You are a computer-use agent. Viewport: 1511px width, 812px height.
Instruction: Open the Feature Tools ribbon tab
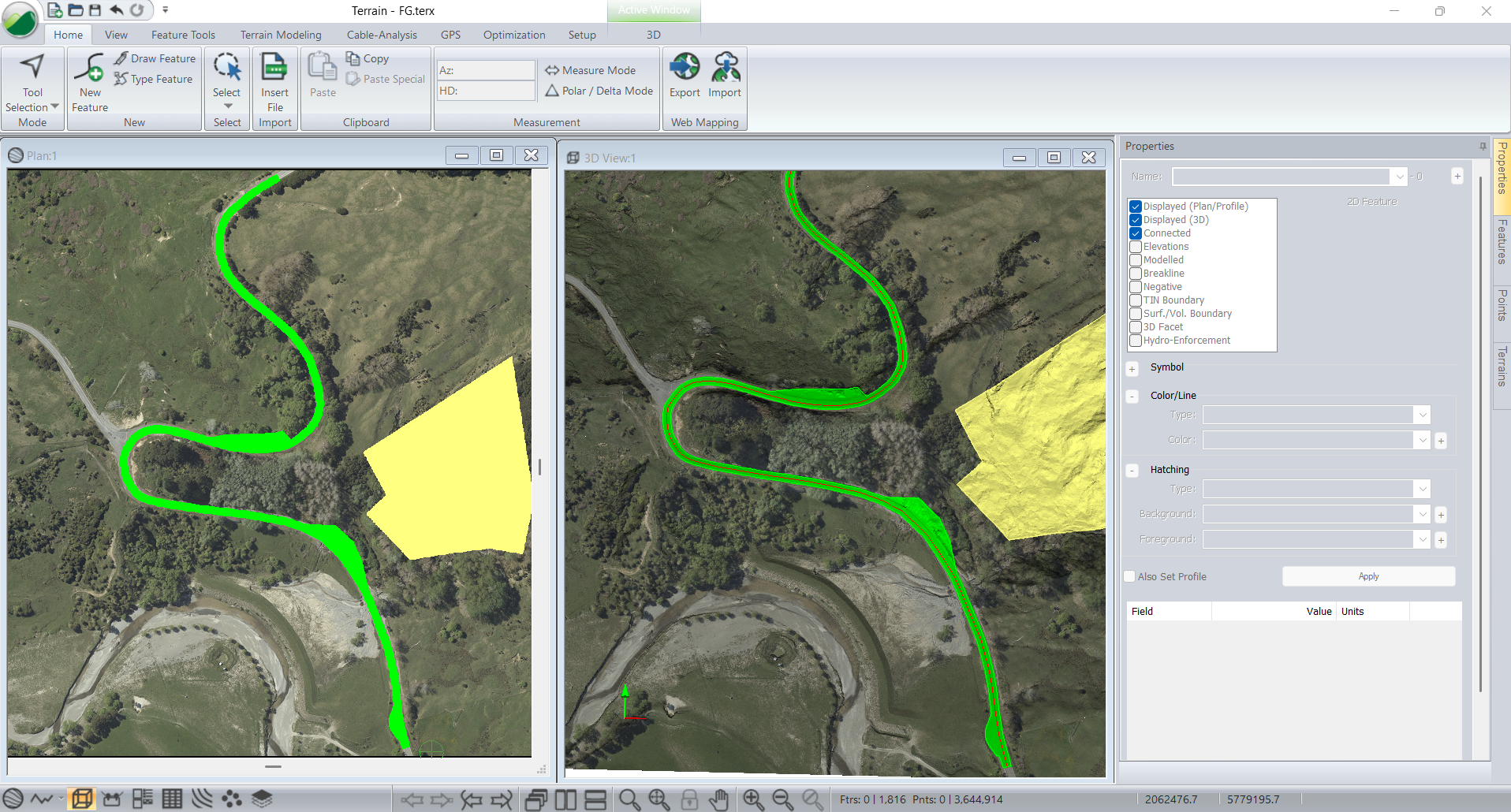tap(183, 35)
